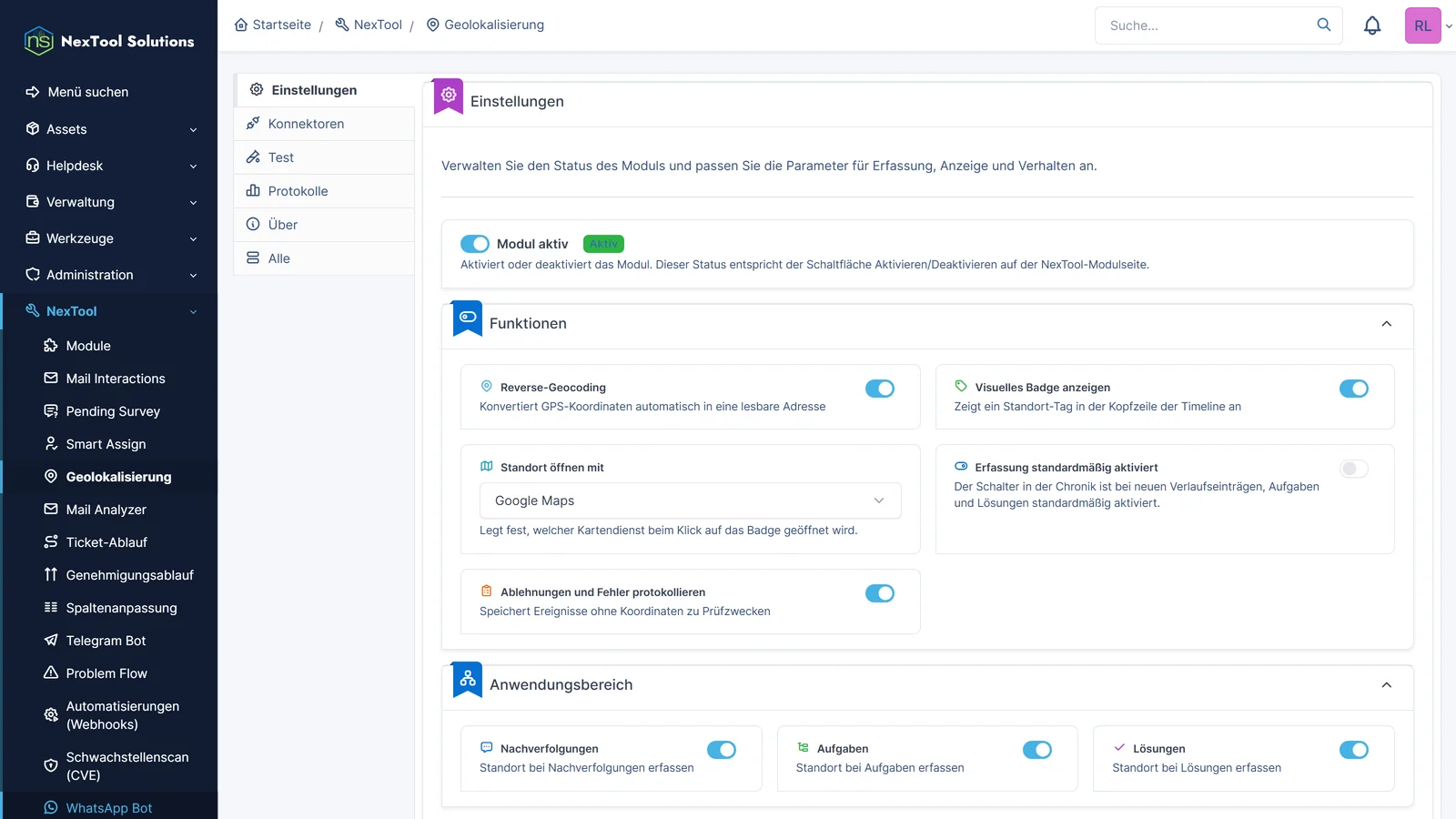The image size is (1456, 819).
Task: Switch to the Über tab
Action: pyautogui.click(x=325, y=225)
